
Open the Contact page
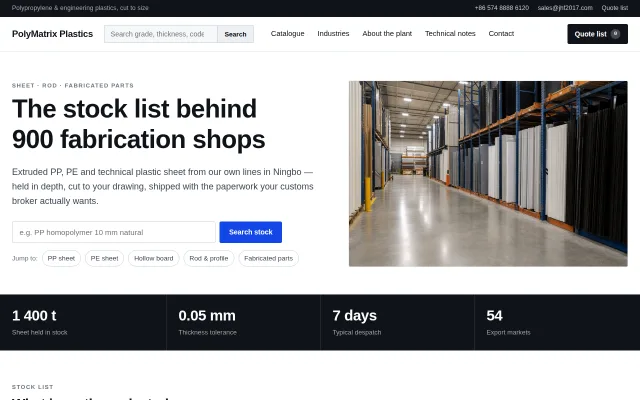click(501, 33)
